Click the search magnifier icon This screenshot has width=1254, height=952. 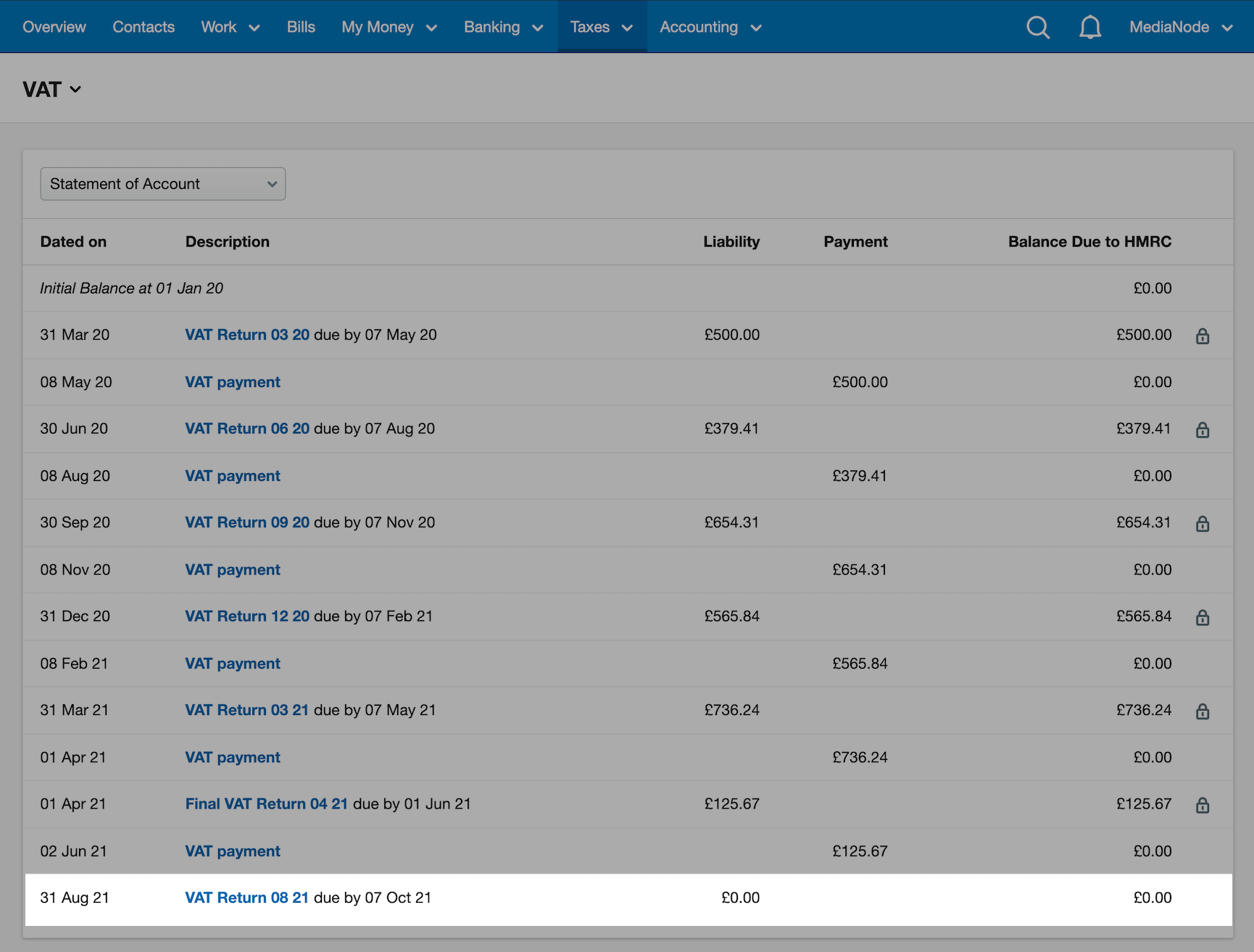(1038, 27)
